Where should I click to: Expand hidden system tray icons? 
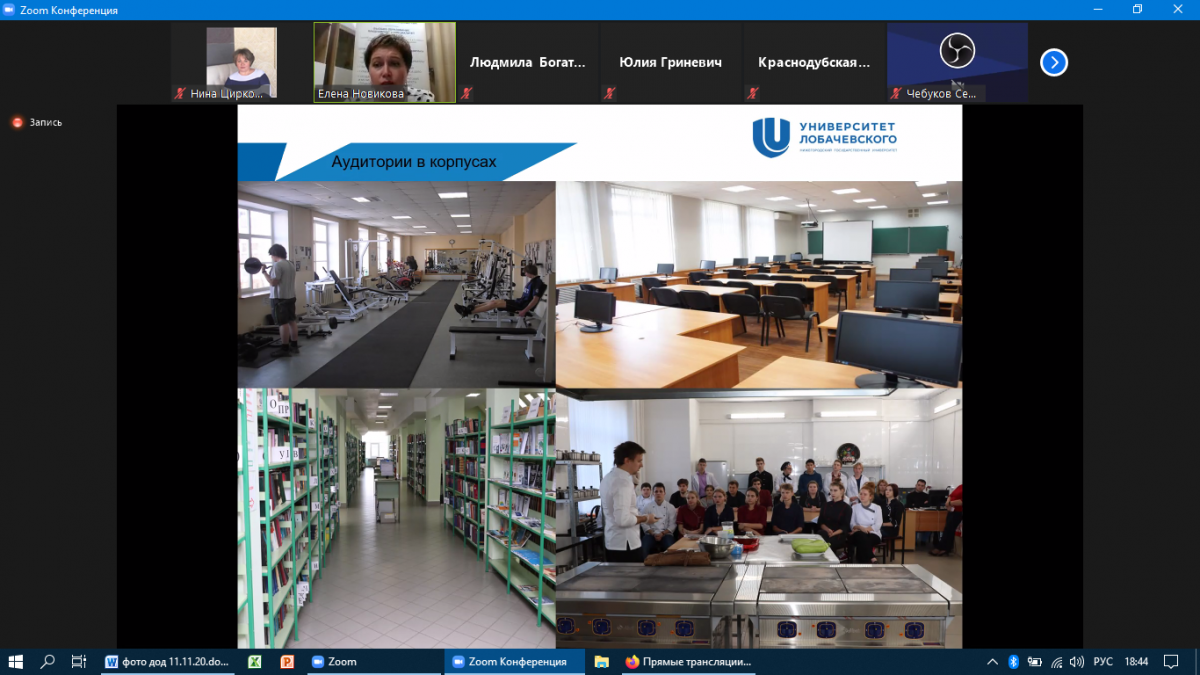click(x=991, y=661)
